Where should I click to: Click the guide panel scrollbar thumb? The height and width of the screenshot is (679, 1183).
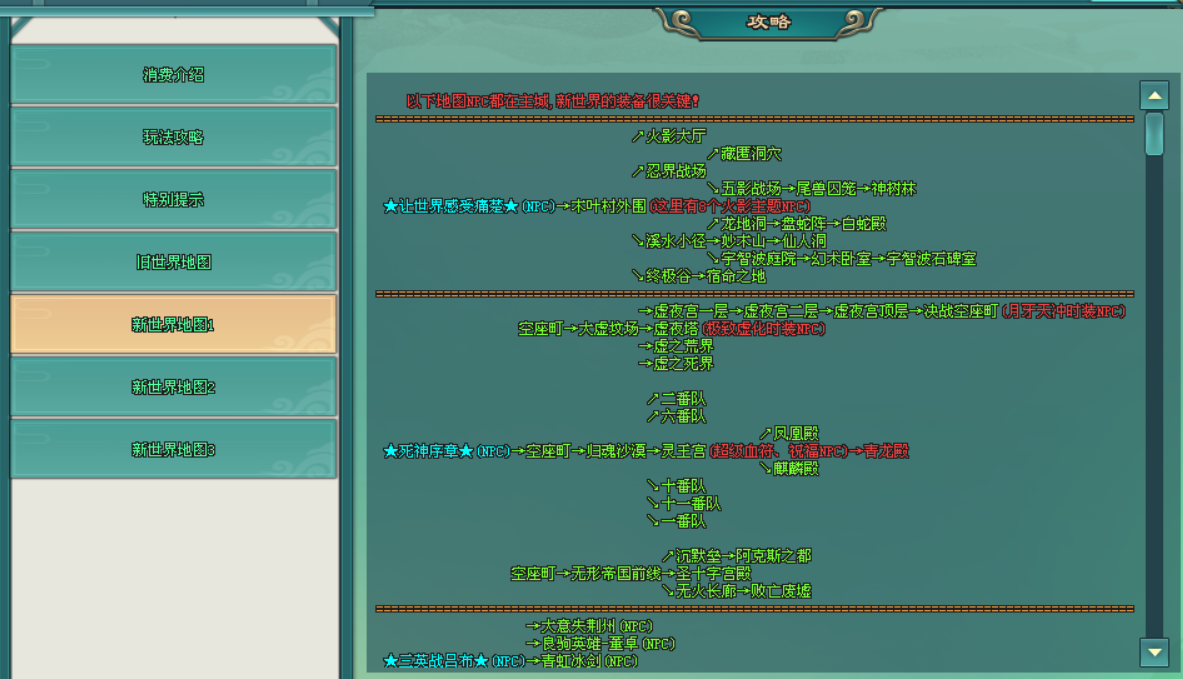click(1154, 134)
